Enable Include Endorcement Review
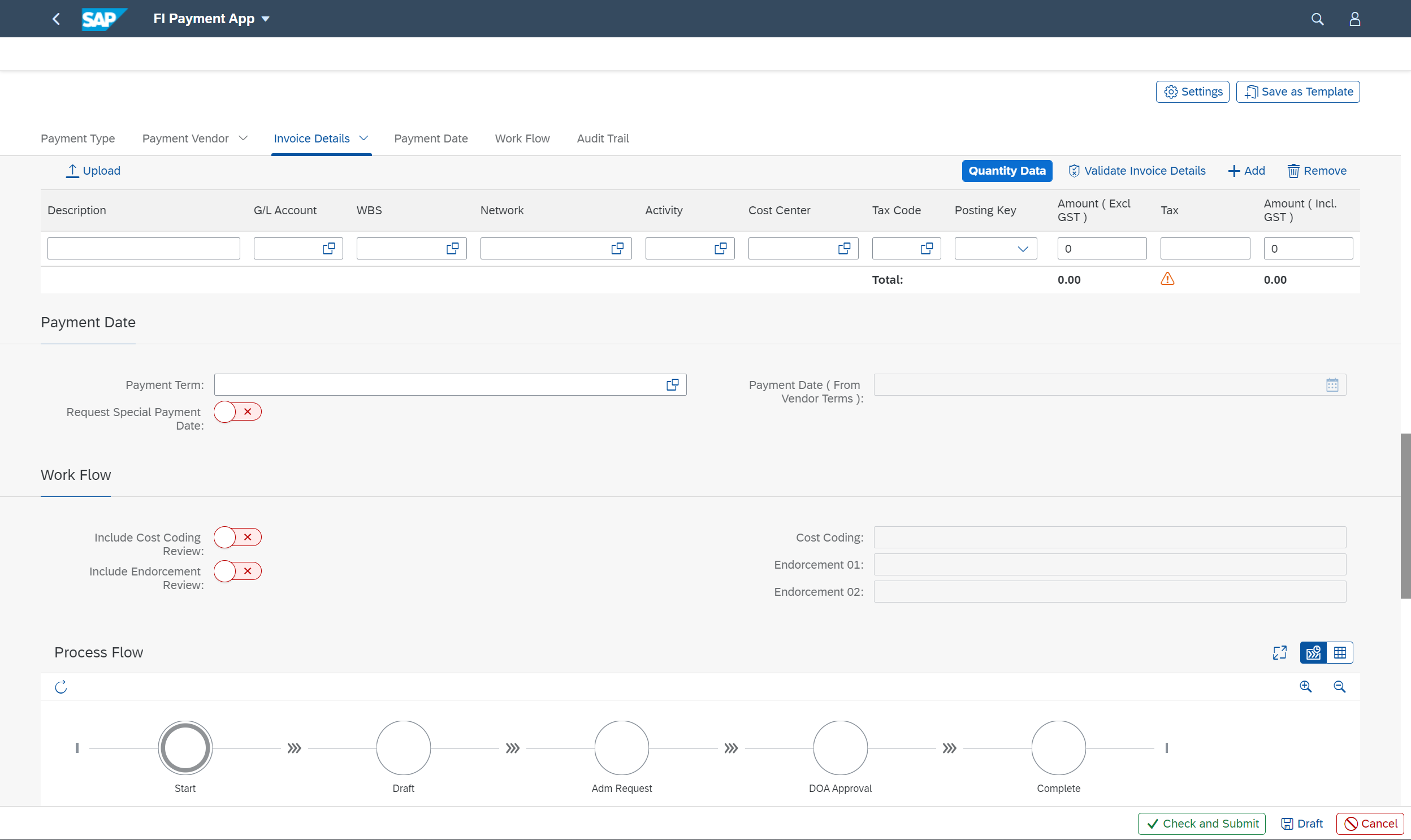Image resolution: width=1411 pixels, height=840 pixels. [x=237, y=570]
